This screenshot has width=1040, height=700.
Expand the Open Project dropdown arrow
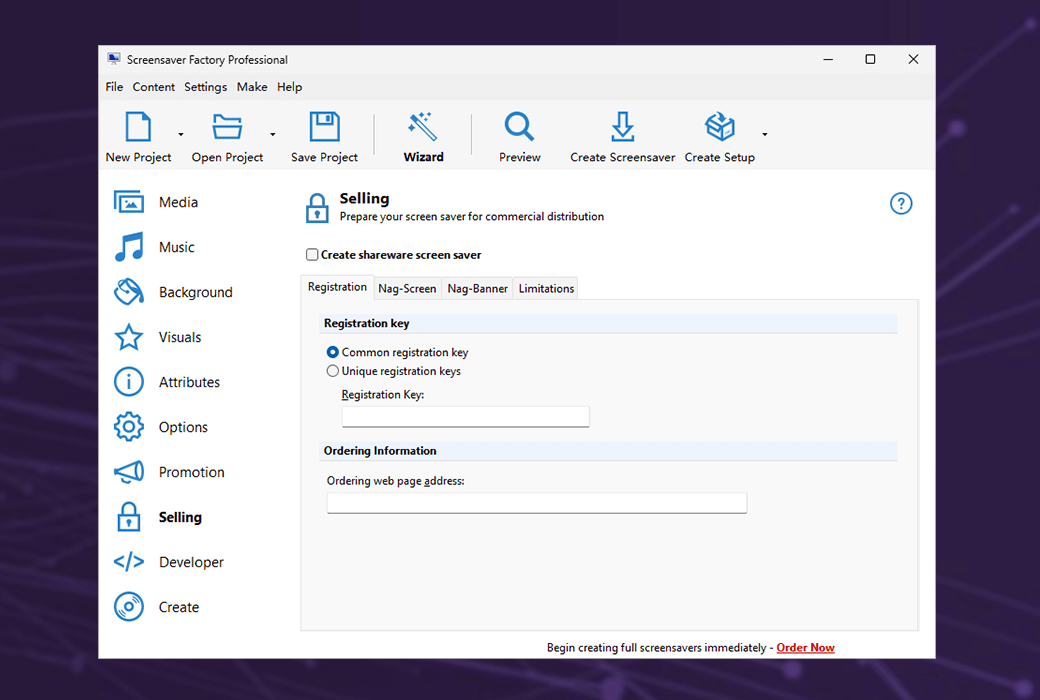pos(273,135)
